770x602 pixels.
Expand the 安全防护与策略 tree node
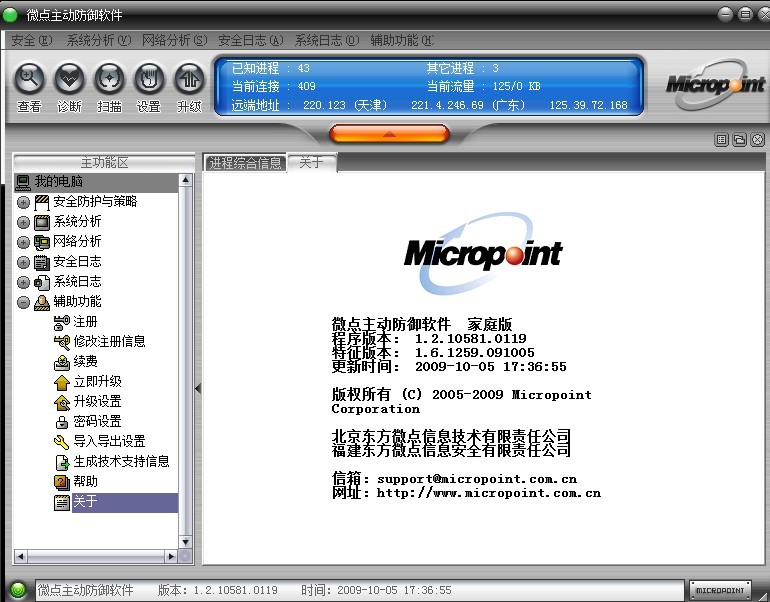coord(23,202)
